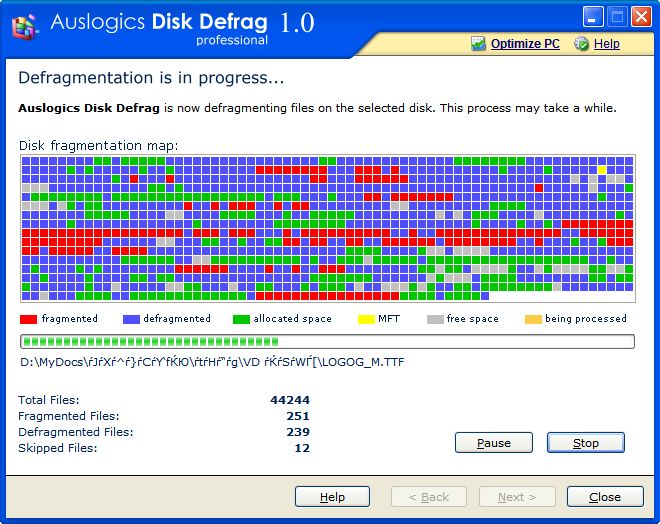The image size is (660, 524).
Task: Click the 'MFT' legend label
Action: coord(389,319)
